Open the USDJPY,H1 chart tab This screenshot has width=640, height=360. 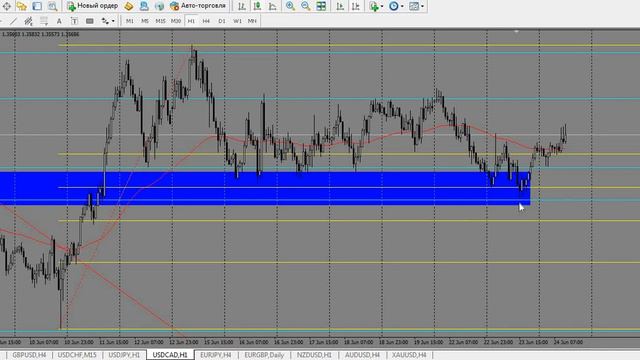click(124, 355)
